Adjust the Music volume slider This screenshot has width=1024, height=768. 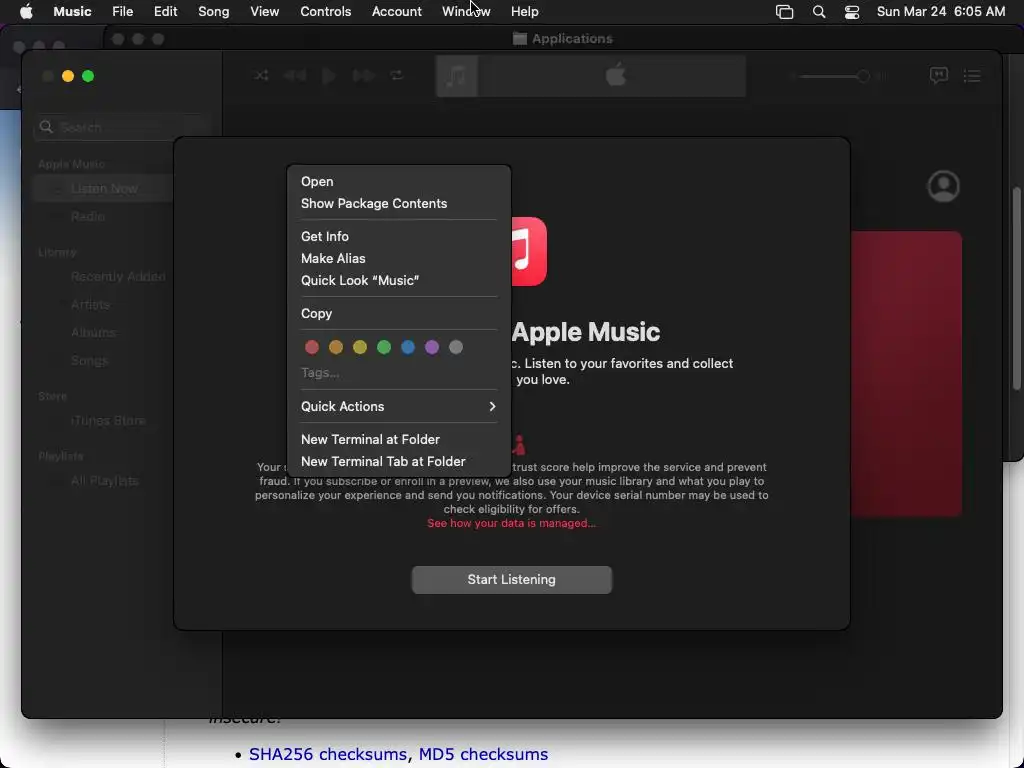(x=833, y=76)
